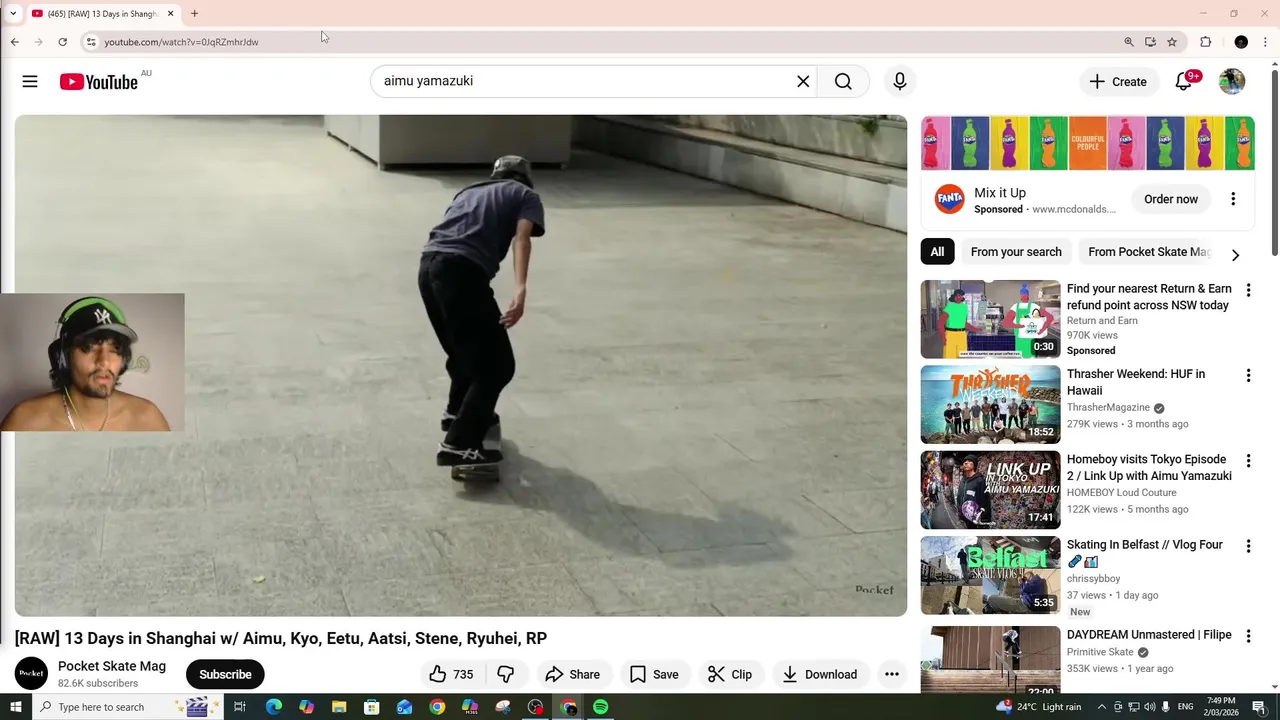Image resolution: width=1280 pixels, height=720 pixels.
Task: Open Homeboy visits Tokyo thumbnail
Action: [990, 490]
